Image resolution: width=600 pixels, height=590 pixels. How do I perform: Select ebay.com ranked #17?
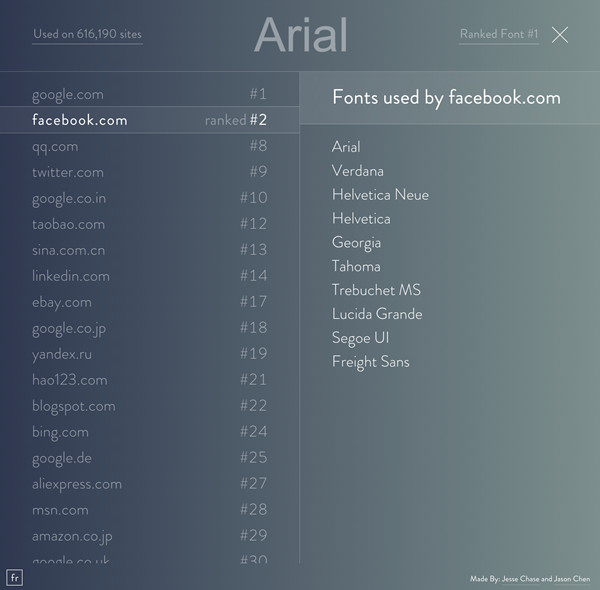click(150, 302)
